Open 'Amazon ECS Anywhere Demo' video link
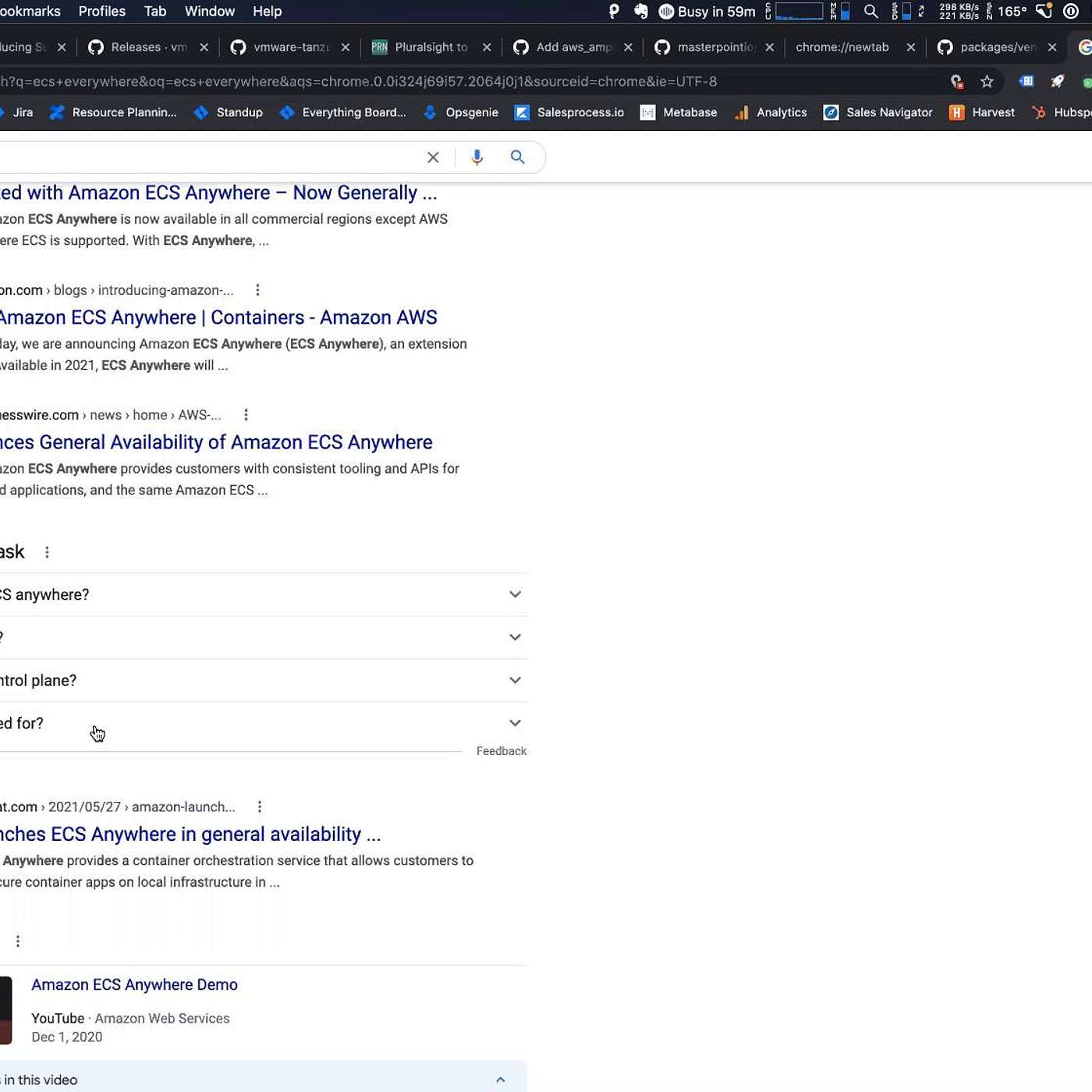Viewport: 1092px width, 1092px height. click(x=134, y=984)
